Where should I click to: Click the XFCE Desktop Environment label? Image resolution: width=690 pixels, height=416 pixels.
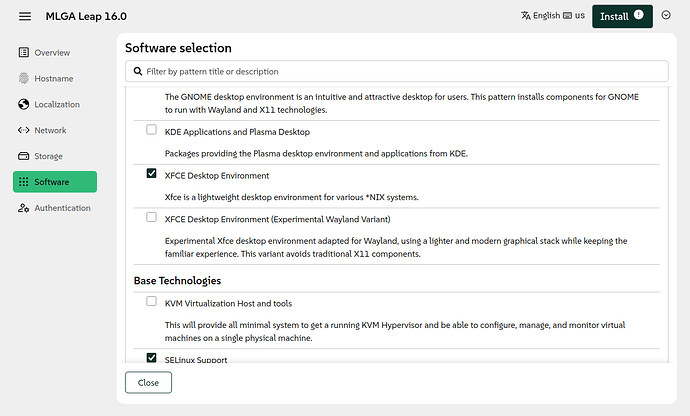(217, 176)
